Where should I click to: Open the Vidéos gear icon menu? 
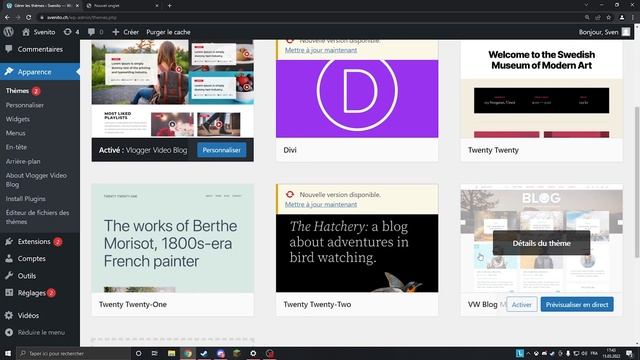(9, 316)
